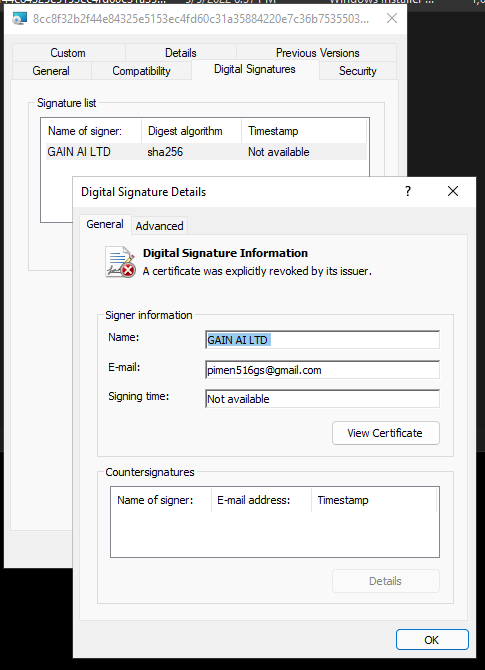Close the Digital Signature Details dialog
Screen dimensions: 485x670
coord(453,191)
